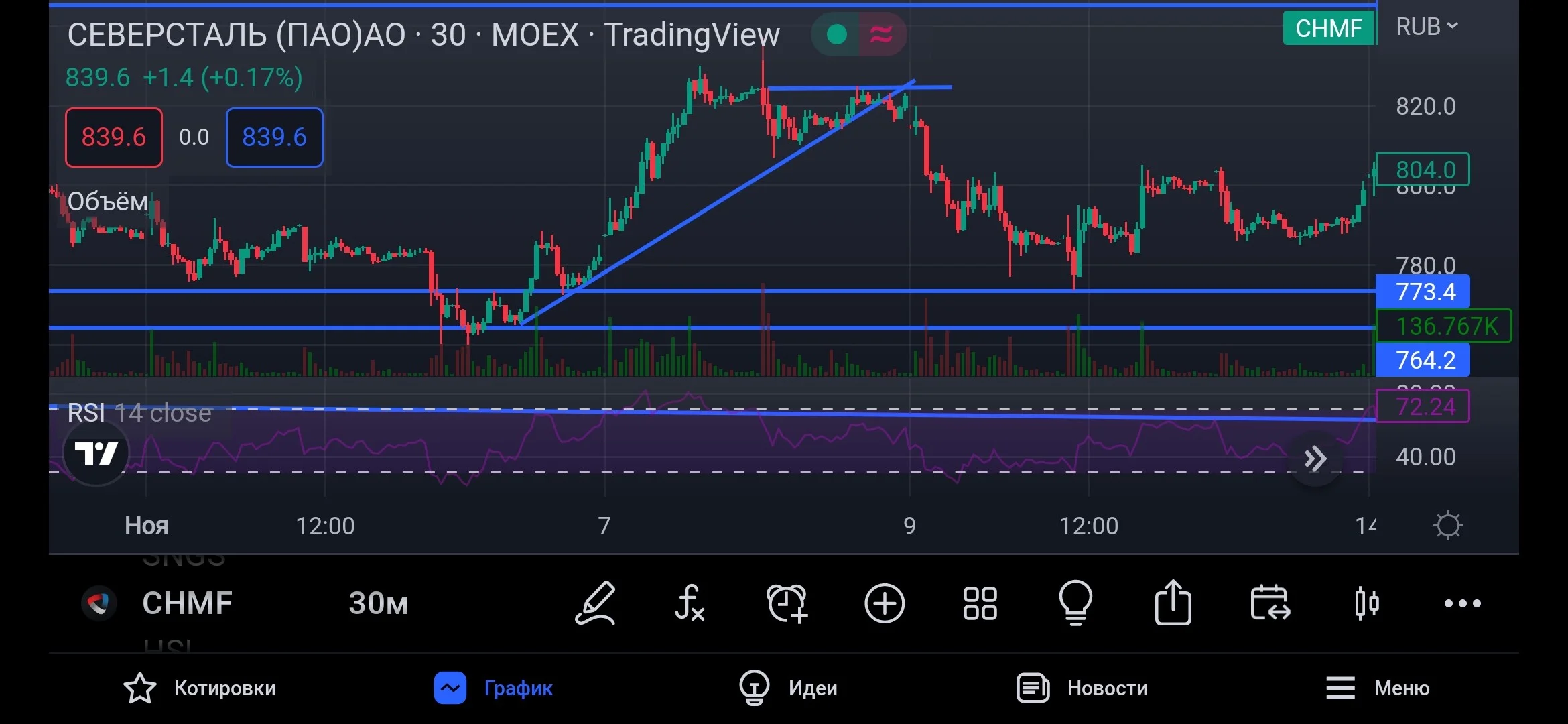Open the three-dot more options menu
Screen dimensions: 1568x724
pos(1463,603)
